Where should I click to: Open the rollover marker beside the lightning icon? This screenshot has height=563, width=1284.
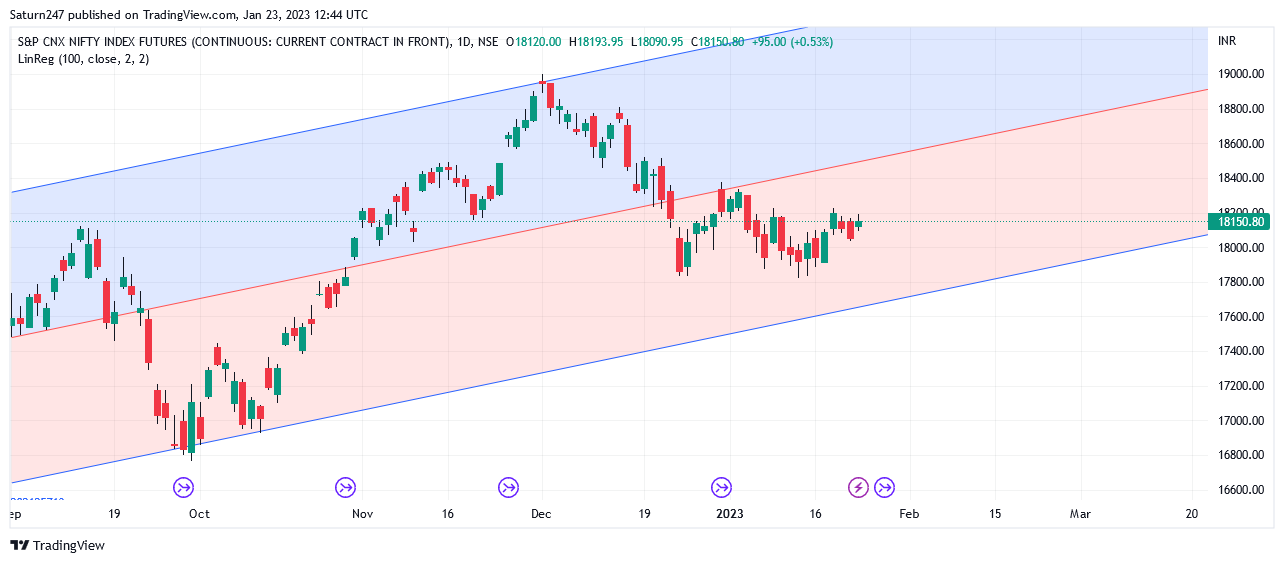885,488
